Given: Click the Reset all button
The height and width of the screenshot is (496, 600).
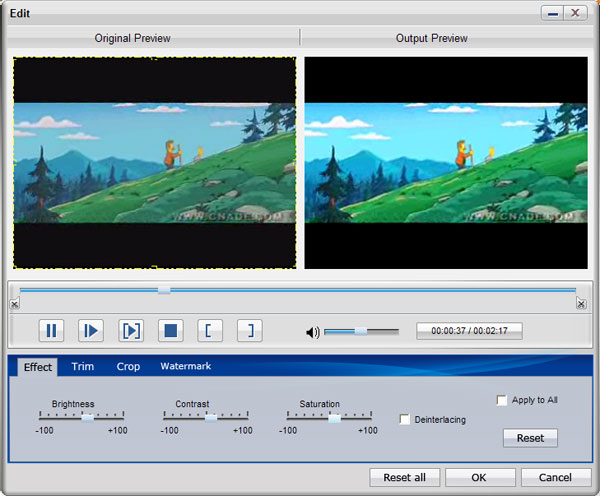Looking at the screenshot, I should pyautogui.click(x=404, y=477).
